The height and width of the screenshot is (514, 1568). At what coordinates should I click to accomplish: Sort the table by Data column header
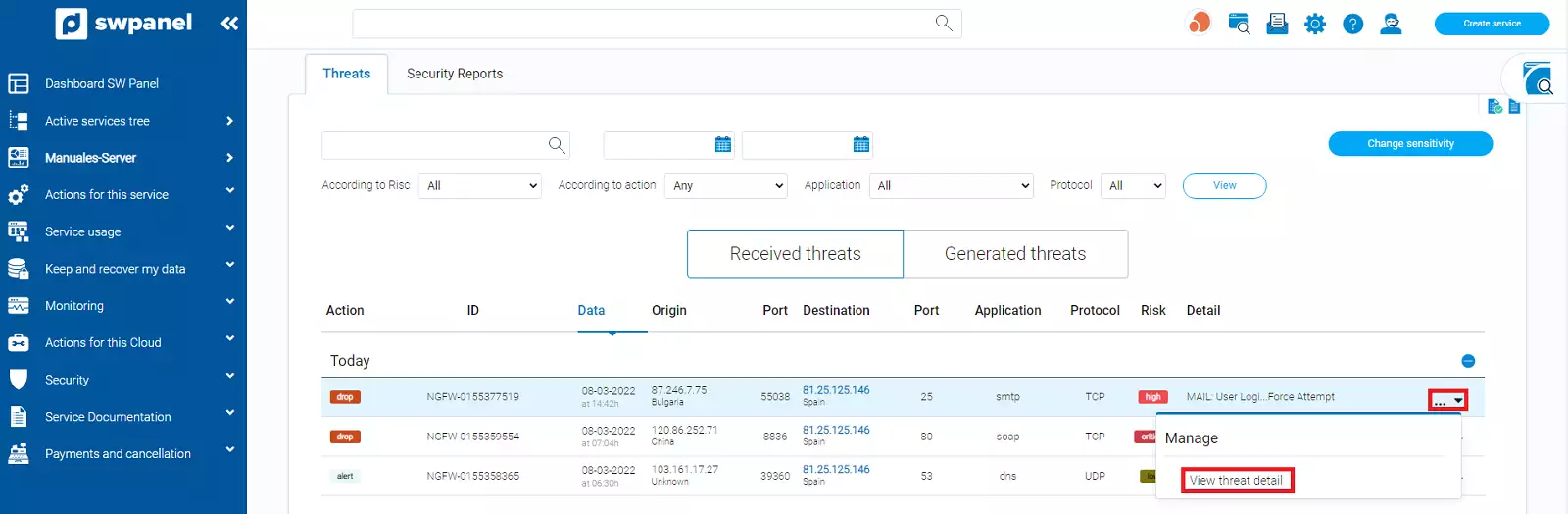(591, 311)
